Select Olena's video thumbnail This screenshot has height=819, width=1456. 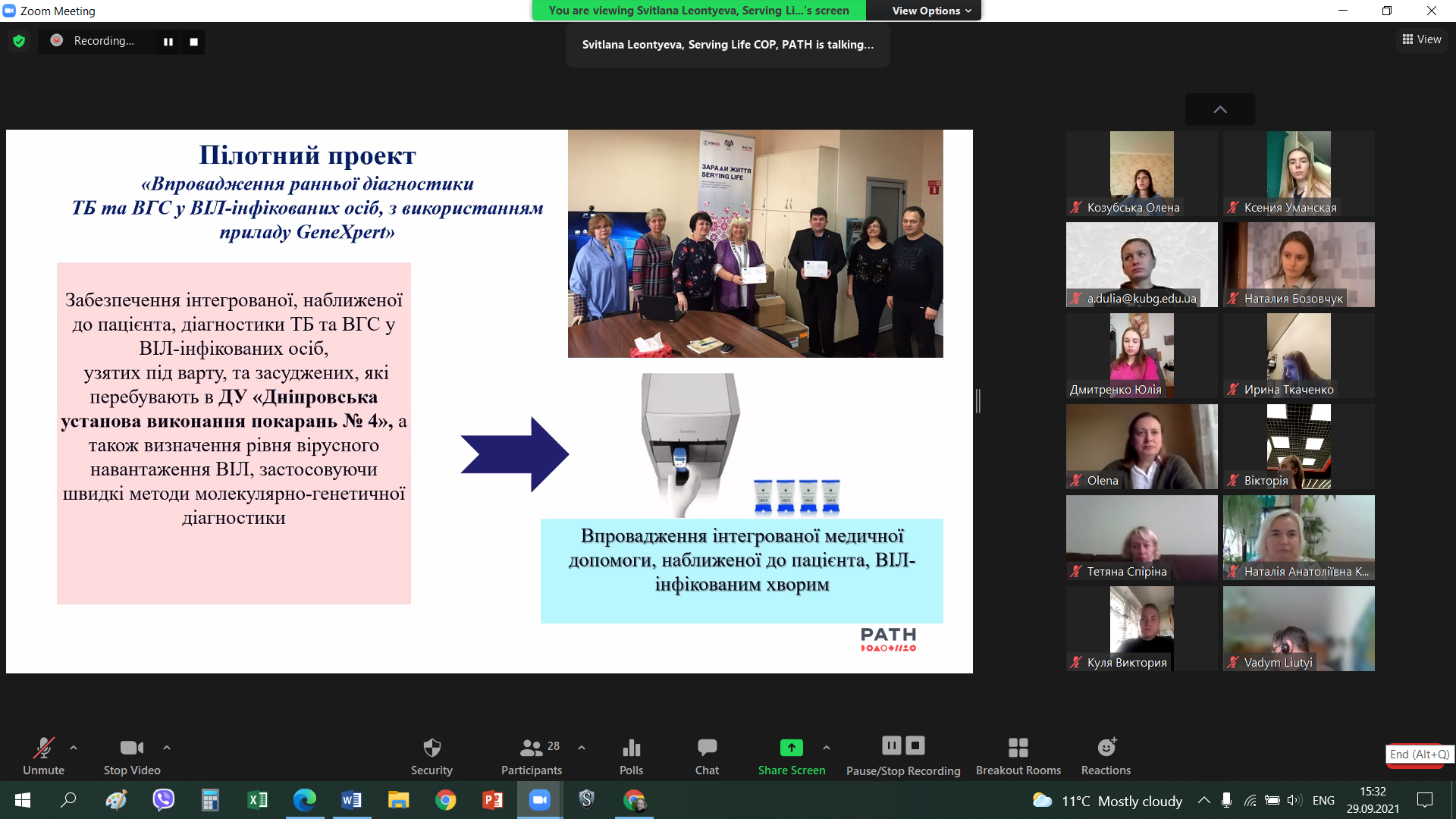tap(1141, 446)
